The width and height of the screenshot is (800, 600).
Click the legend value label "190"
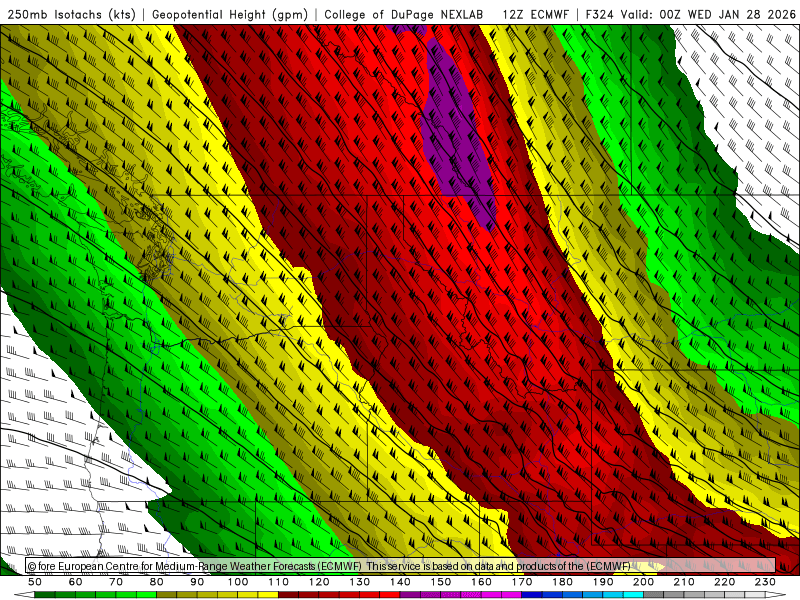click(x=603, y=582)
